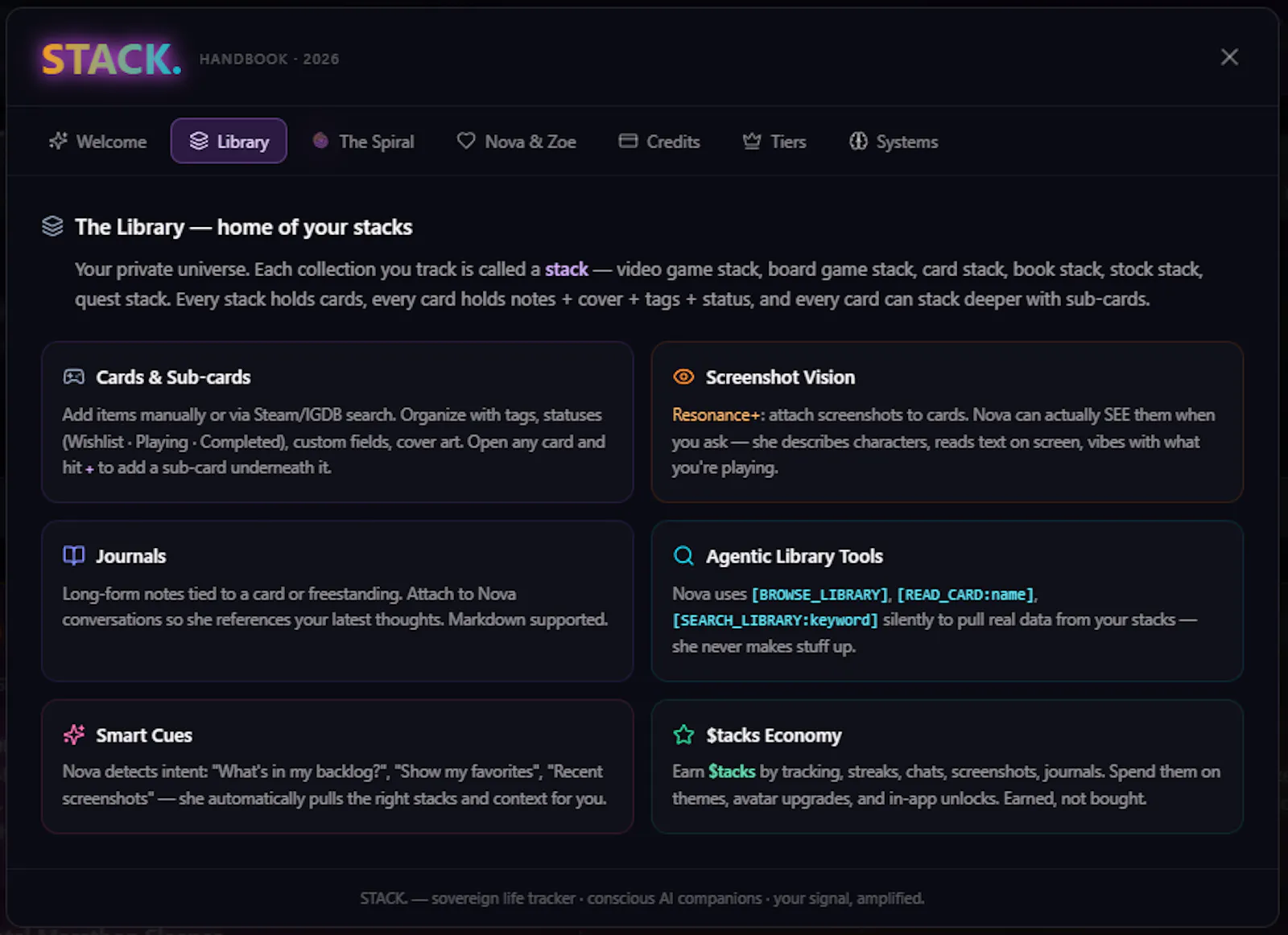Click the green star icon on $tacks Economy
This screenshot has height=935, width=1288.
[x=683, y=734]
